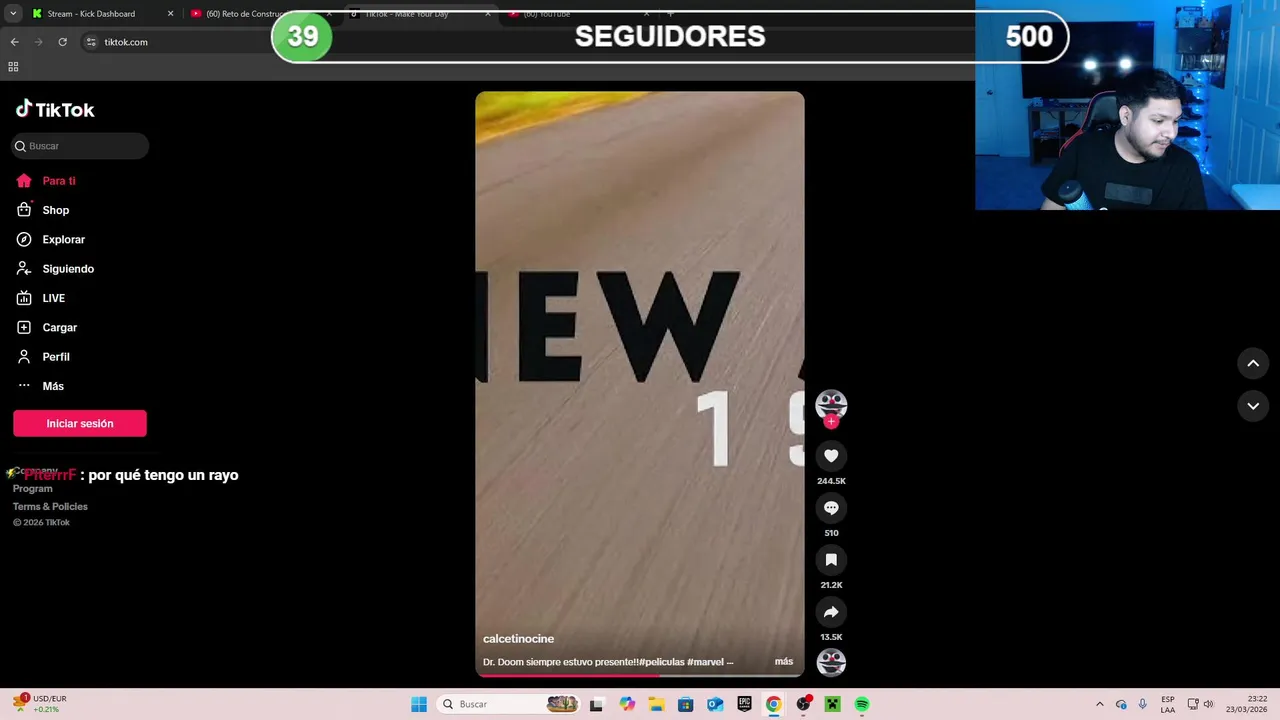Open the volume control in the system tray

1208,704
